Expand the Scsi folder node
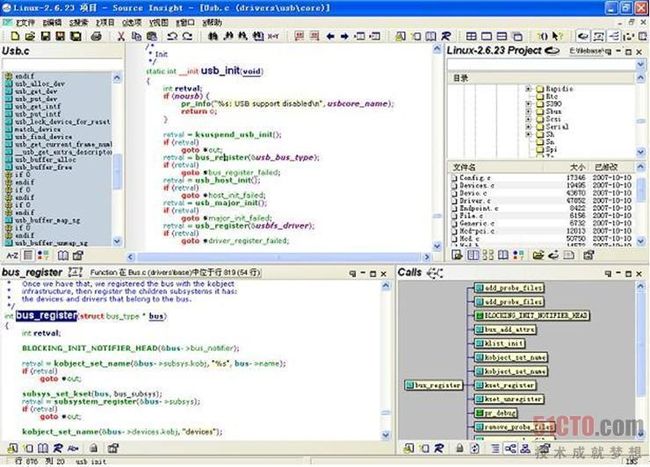This screenshot has height=467, width=650. tap(528, 119)
